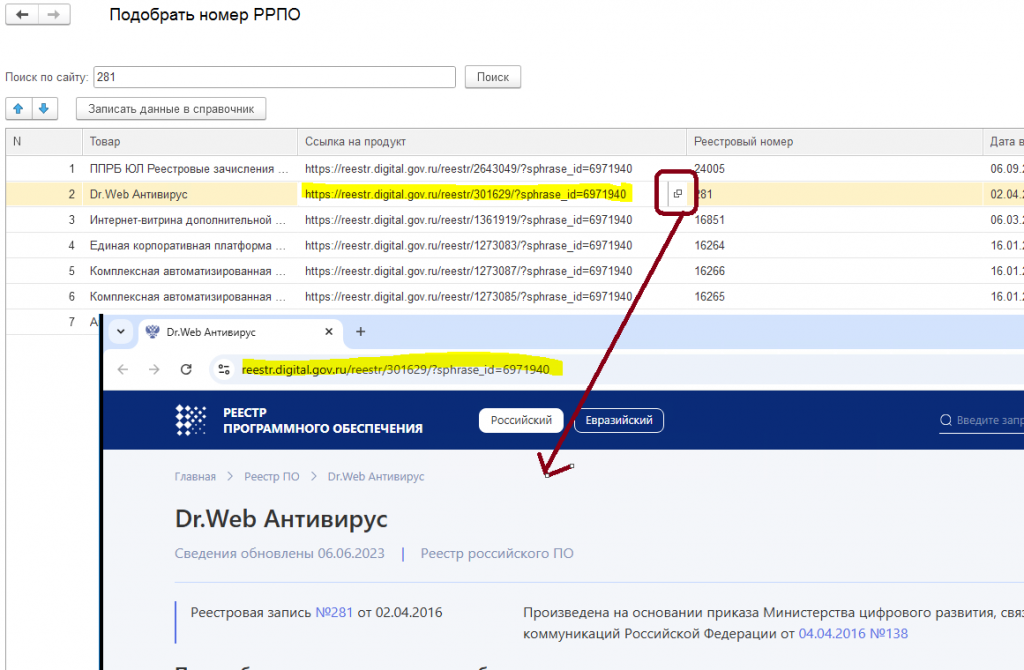The width and height of the screenshot is (1024, 670).
Task: Focus the Поиск по сайту field
Action: (274, 77)
